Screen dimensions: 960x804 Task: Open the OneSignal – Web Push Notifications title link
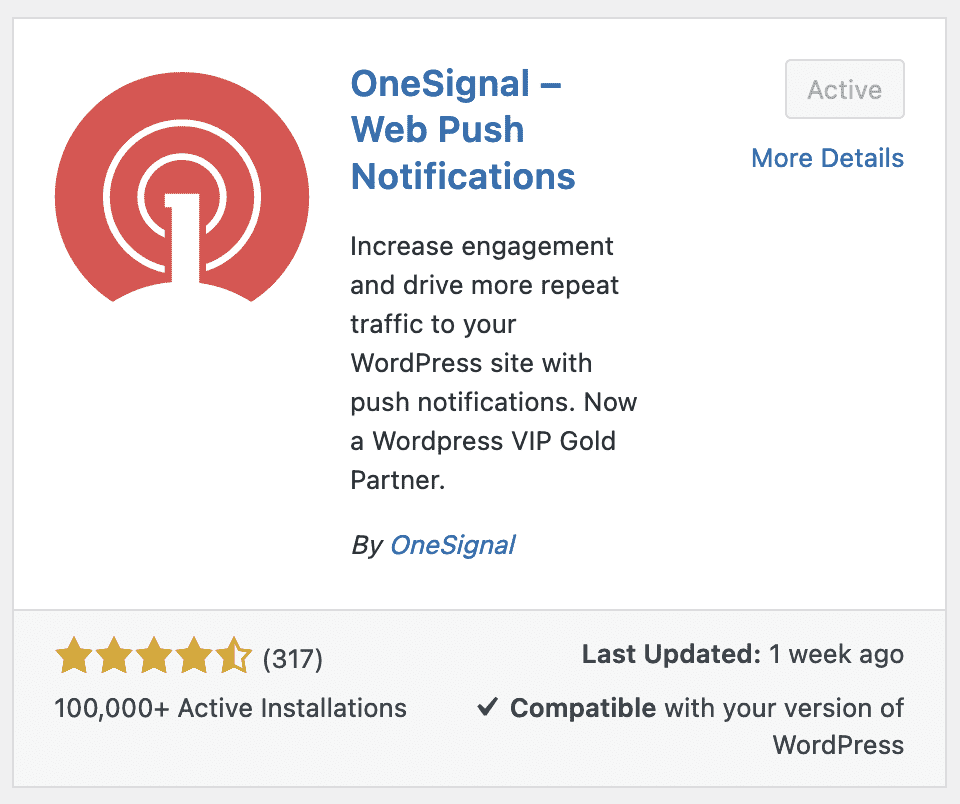click(x=462, y=130)
